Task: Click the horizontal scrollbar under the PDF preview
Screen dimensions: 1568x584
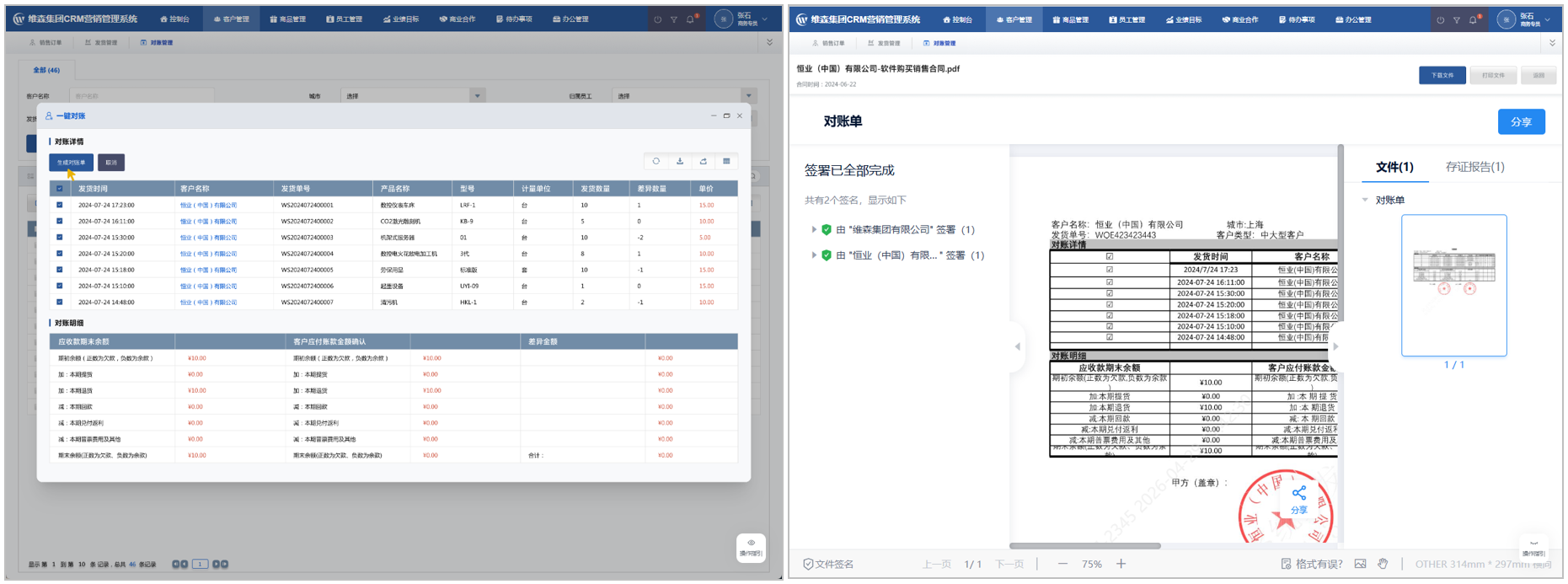Action: tap(1085, 546)
